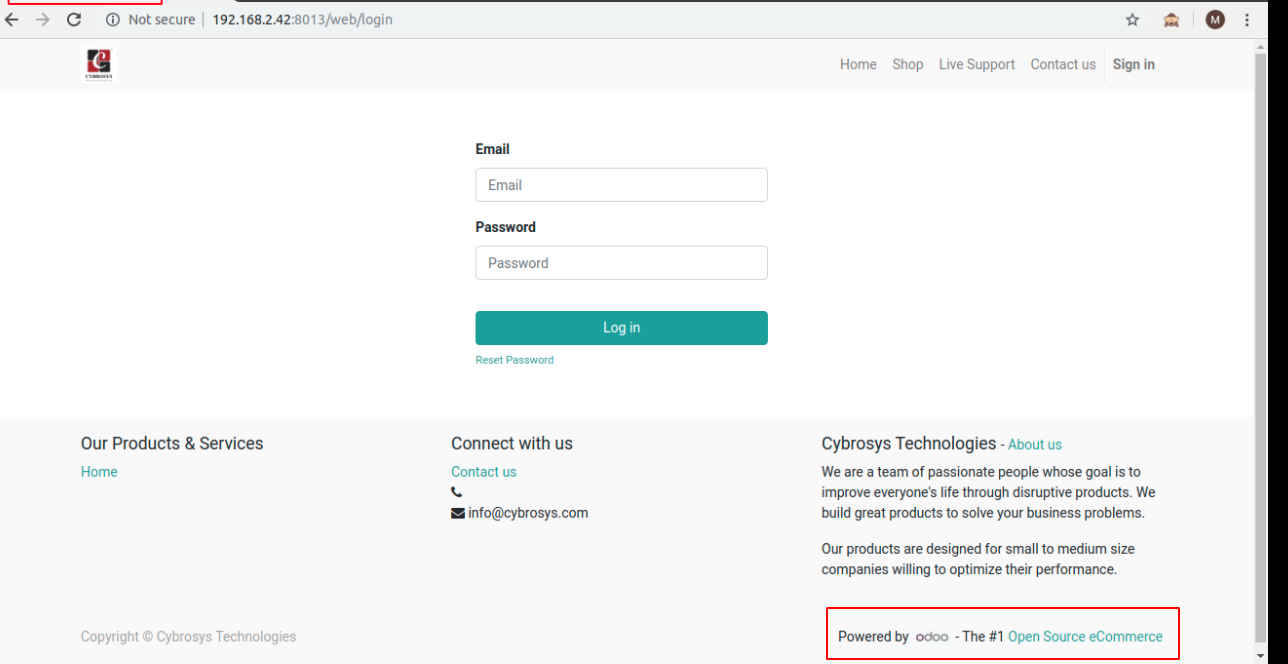Click the Not secure info icon

113,20
